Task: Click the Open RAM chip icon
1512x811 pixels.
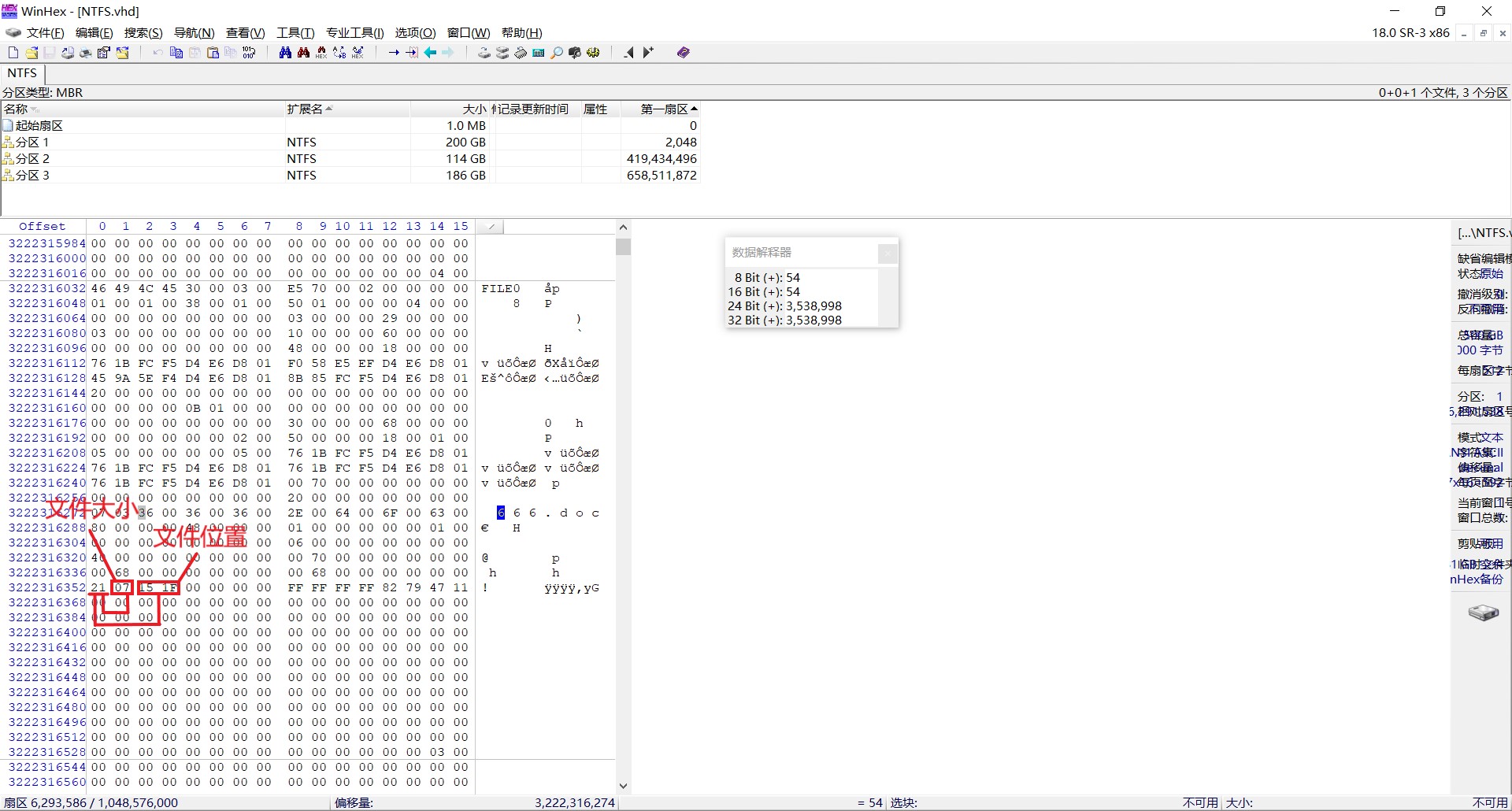Action: [521, 53]
